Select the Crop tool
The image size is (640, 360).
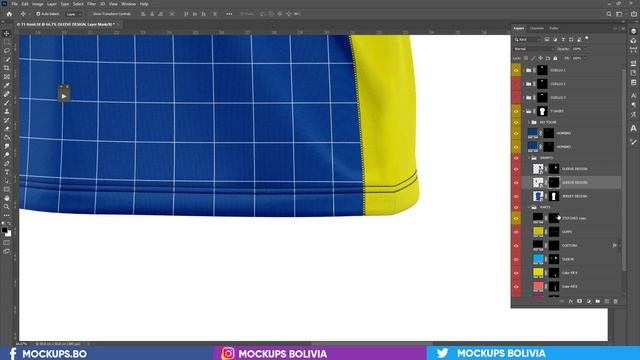(x=7, y=68)
